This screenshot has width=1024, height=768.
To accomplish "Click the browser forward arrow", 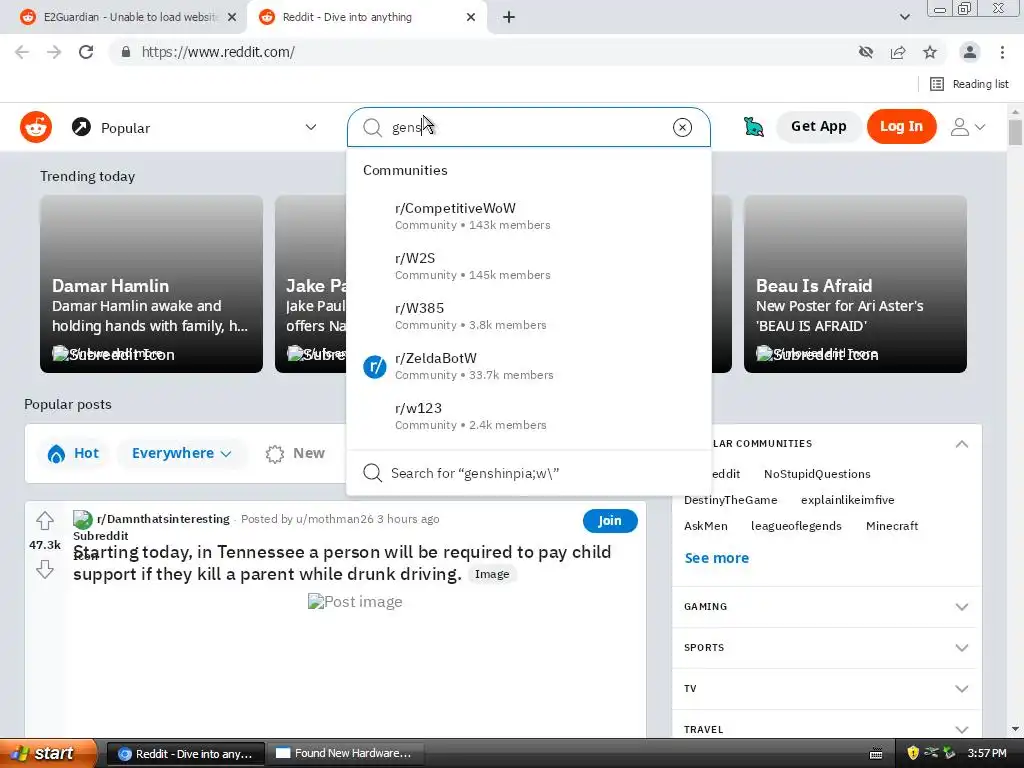I will [54, 52].
